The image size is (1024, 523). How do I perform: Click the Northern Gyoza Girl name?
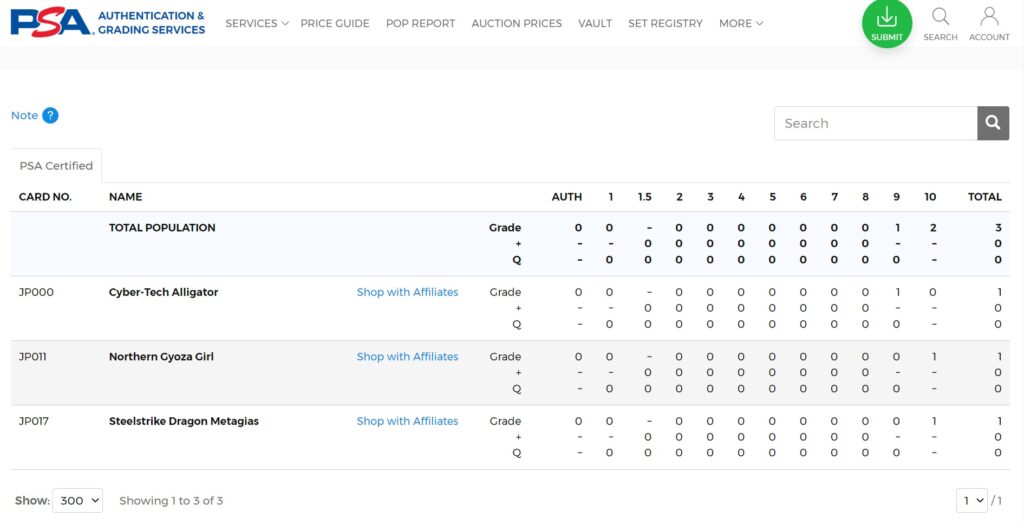(161, 357)
